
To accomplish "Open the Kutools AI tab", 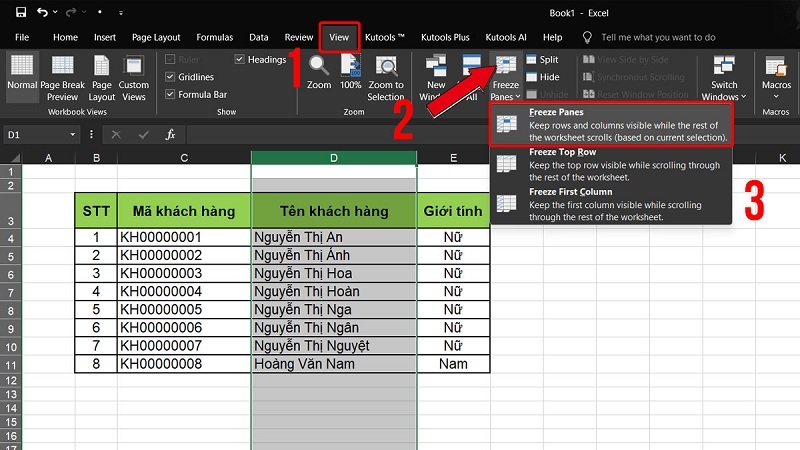I will [x=506, y=37].
